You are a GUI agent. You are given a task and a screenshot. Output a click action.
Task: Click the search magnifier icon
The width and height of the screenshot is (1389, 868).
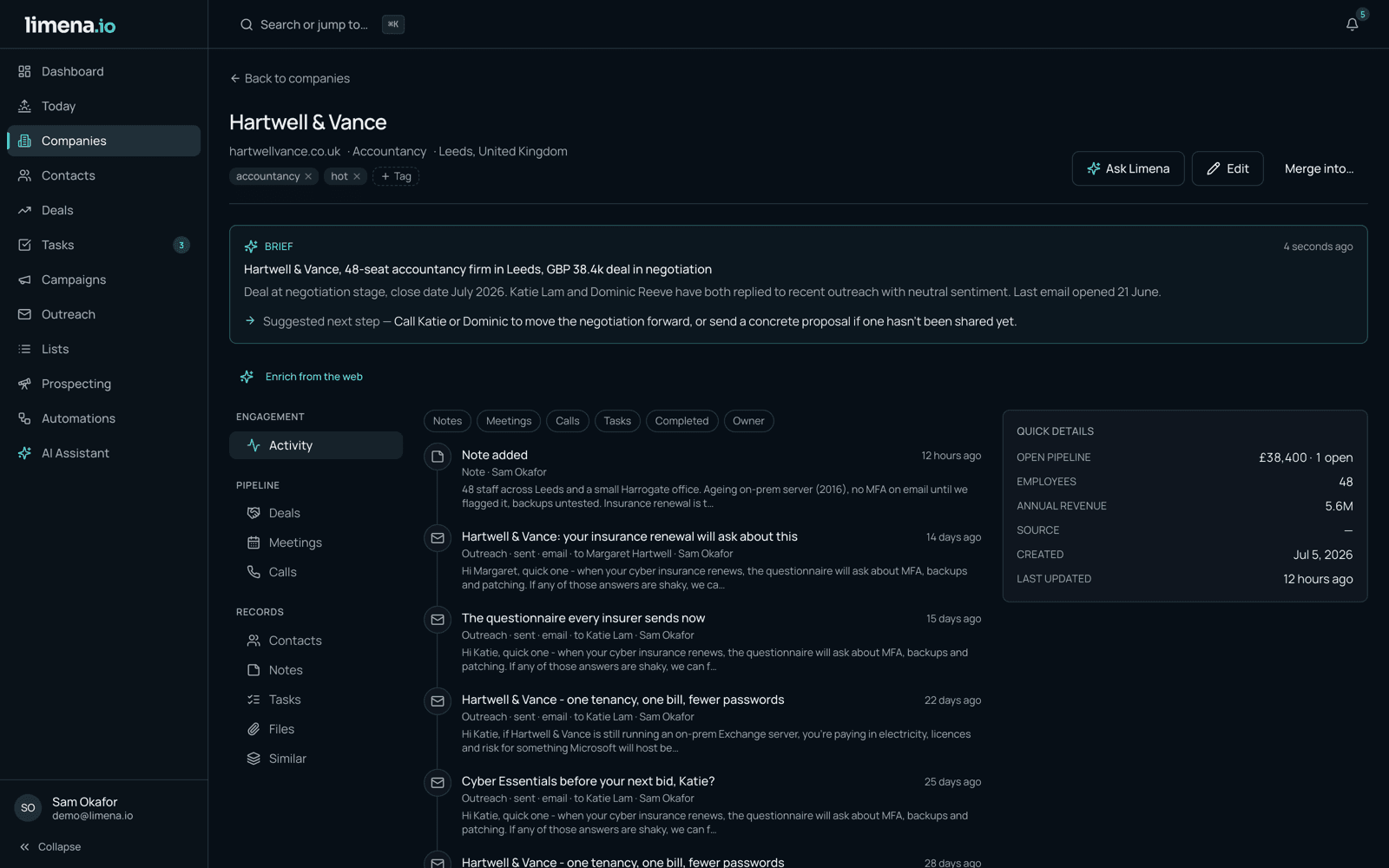click(247, 24)
